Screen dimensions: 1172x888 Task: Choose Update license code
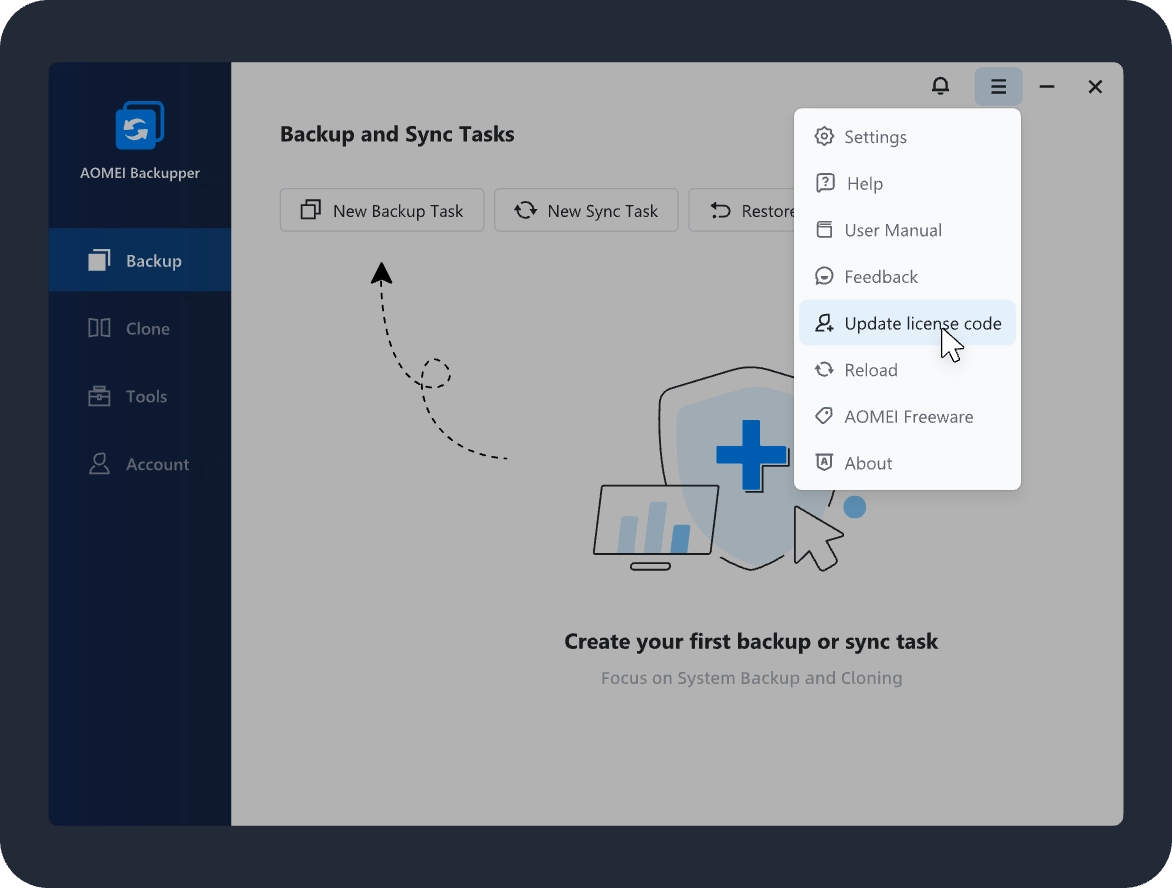(x=907, y=323)
